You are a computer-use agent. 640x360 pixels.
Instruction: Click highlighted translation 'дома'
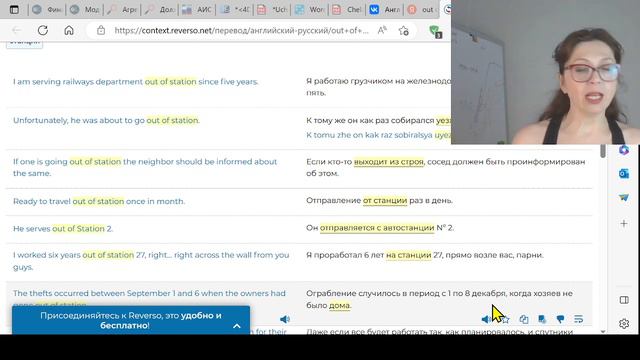pos(340,305)
